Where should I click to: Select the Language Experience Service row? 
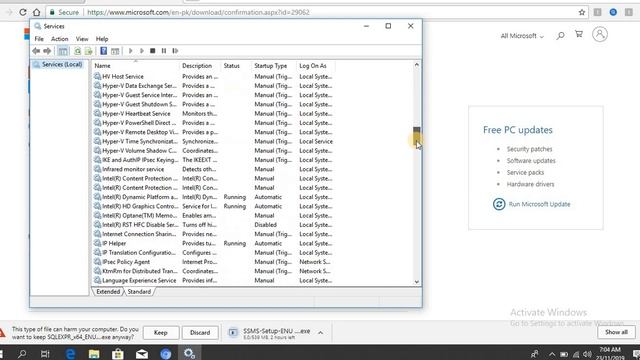click(x=213, y=280)
